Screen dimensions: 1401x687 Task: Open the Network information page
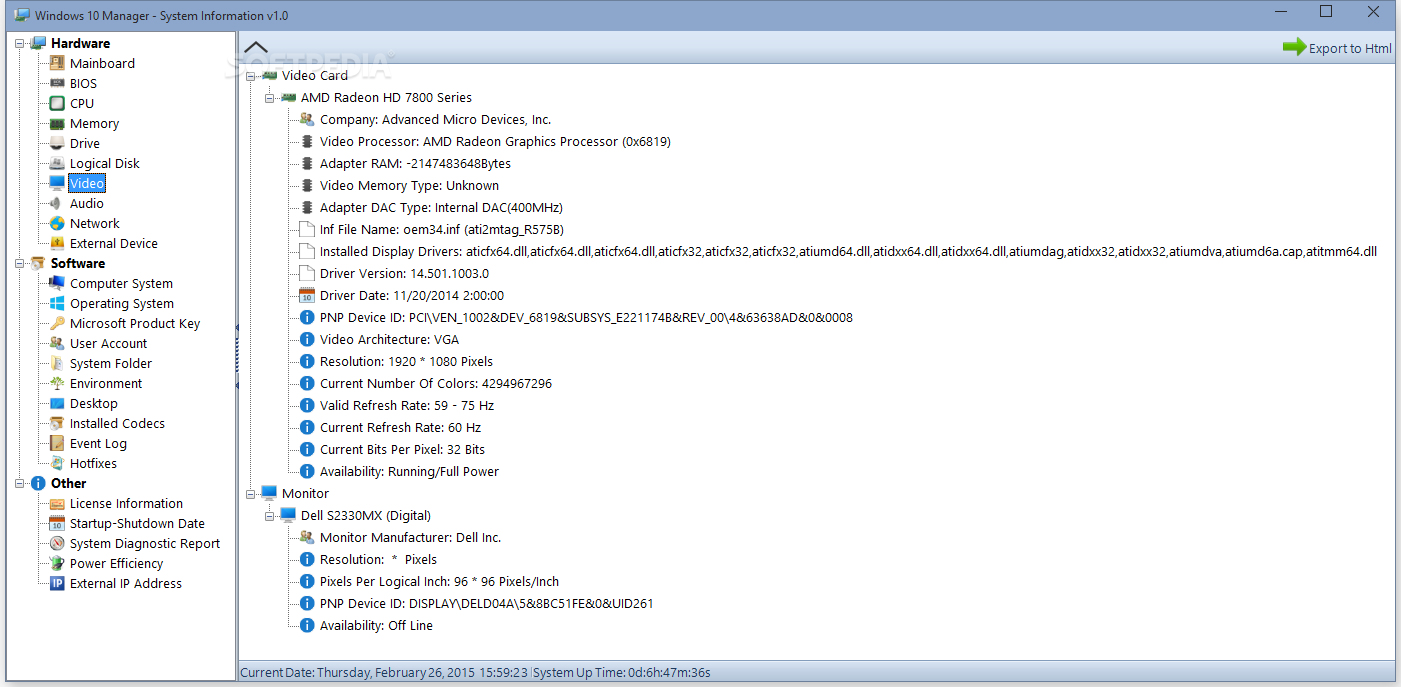click(x=94, y=223)
